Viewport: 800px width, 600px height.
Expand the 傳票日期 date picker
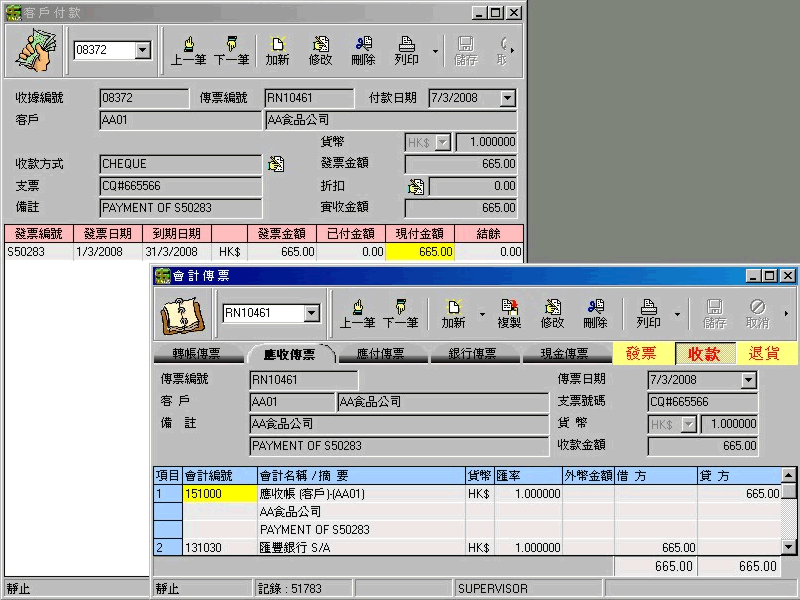(x=749, y=380)
